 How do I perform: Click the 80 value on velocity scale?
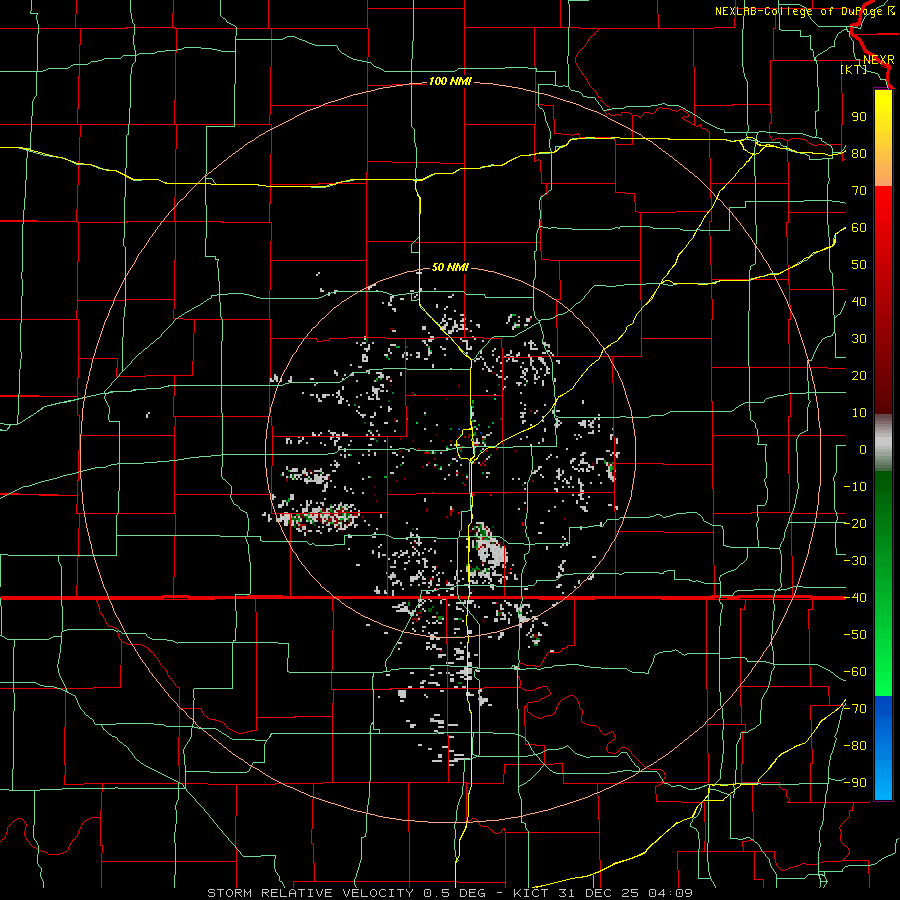click(x=859, y=154)
